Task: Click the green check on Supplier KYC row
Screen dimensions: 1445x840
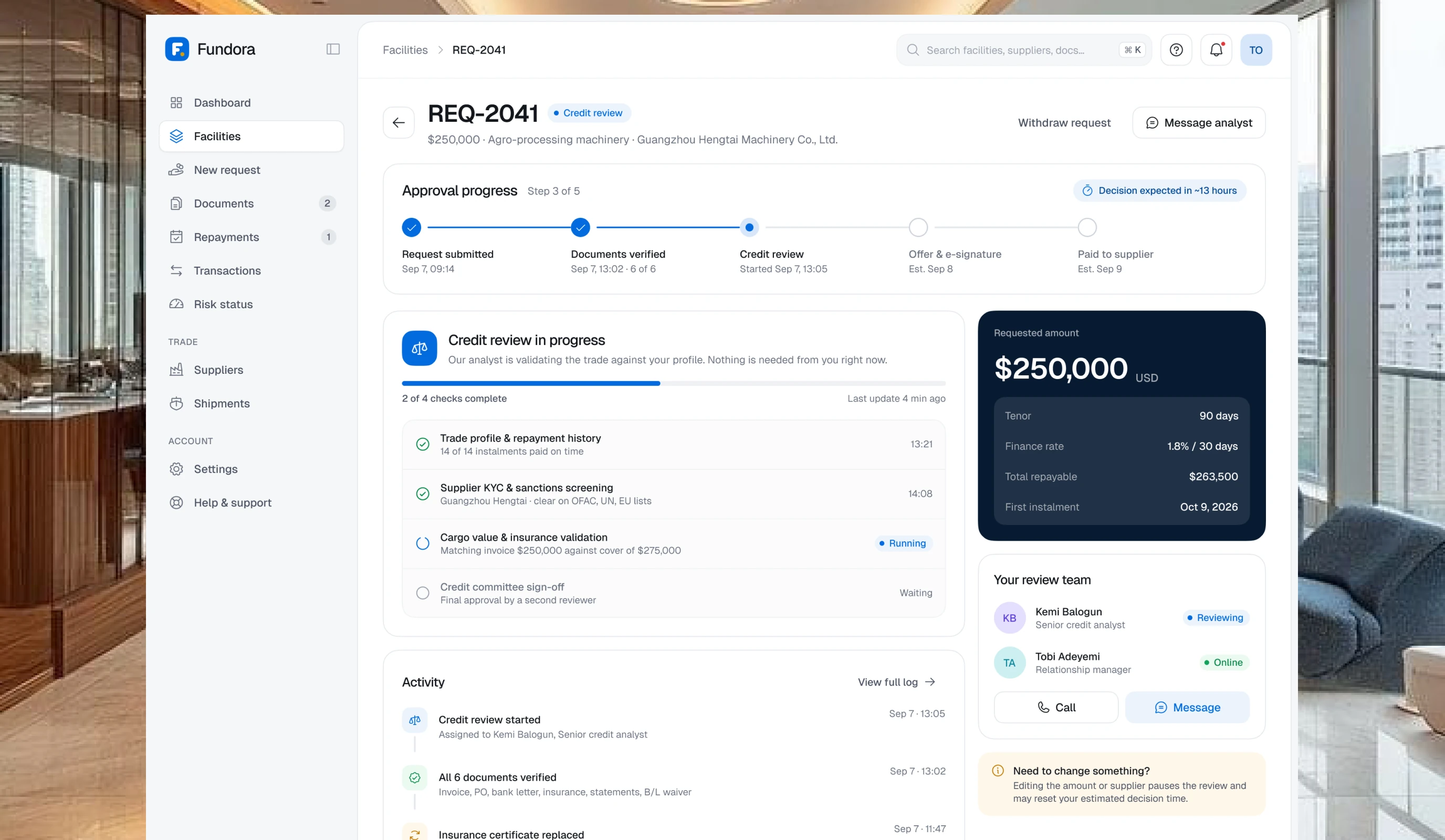Action: pyautogui.click(x=422, y=493)
